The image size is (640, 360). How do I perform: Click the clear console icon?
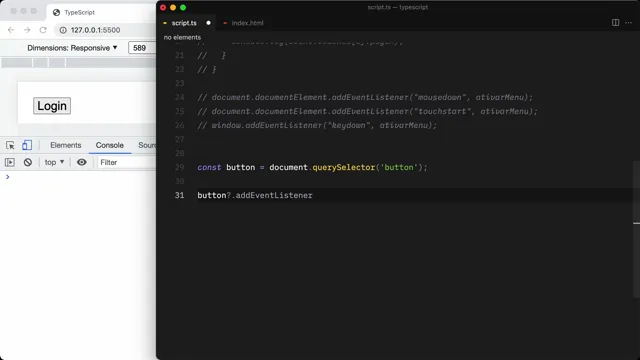(x=28, y=162)
